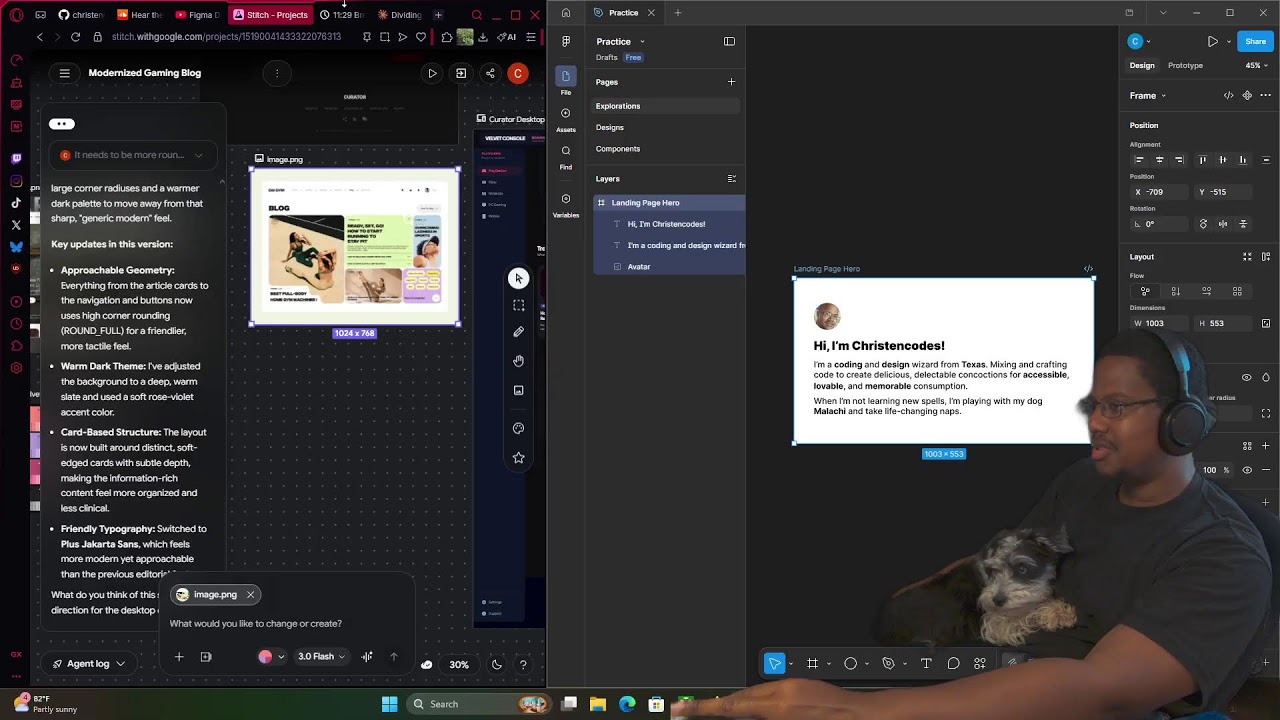Toggle Figma auto layout icon in Layout section

1266,257
